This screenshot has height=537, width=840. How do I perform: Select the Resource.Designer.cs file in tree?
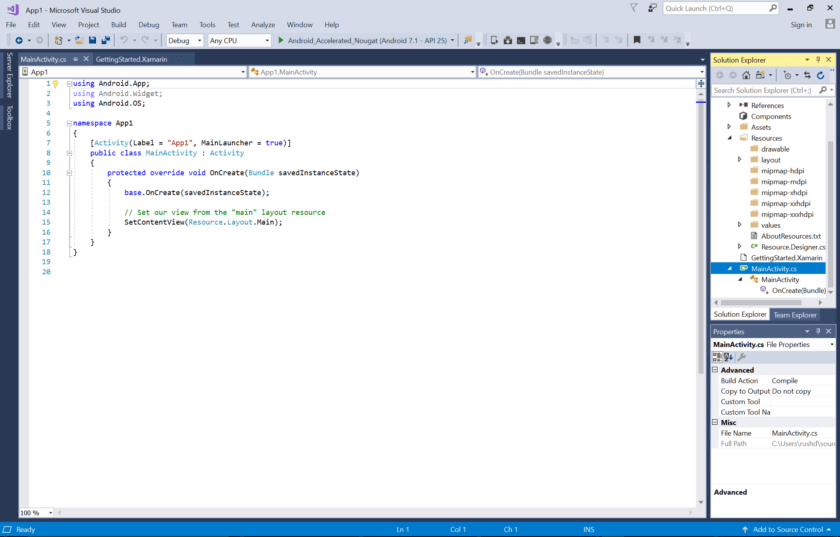[x=793, y=247]
